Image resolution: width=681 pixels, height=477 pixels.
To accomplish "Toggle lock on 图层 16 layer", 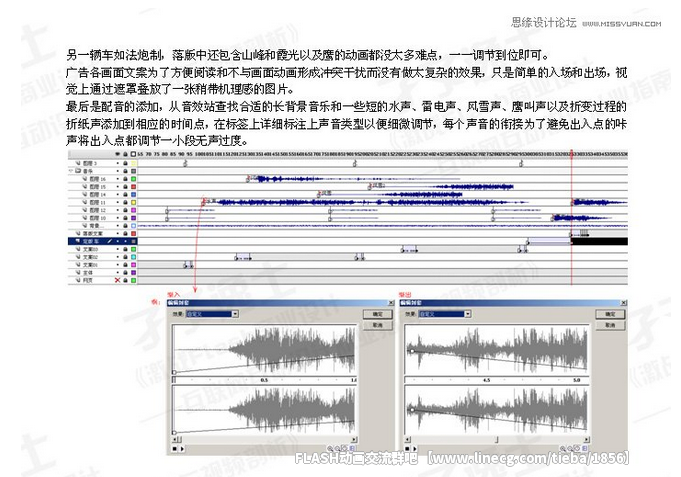I will coord(125,179).
